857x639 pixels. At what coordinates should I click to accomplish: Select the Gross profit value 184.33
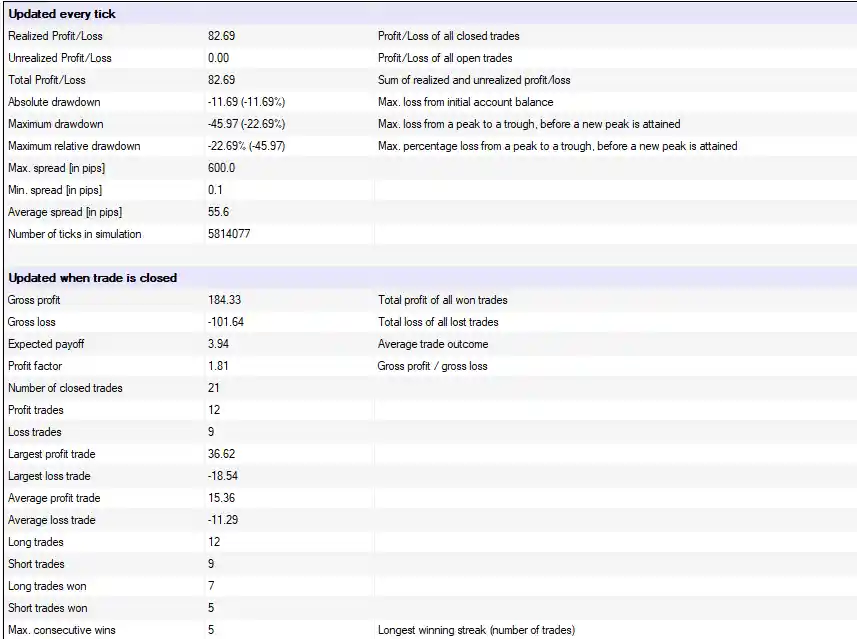(x=225, y=300)
